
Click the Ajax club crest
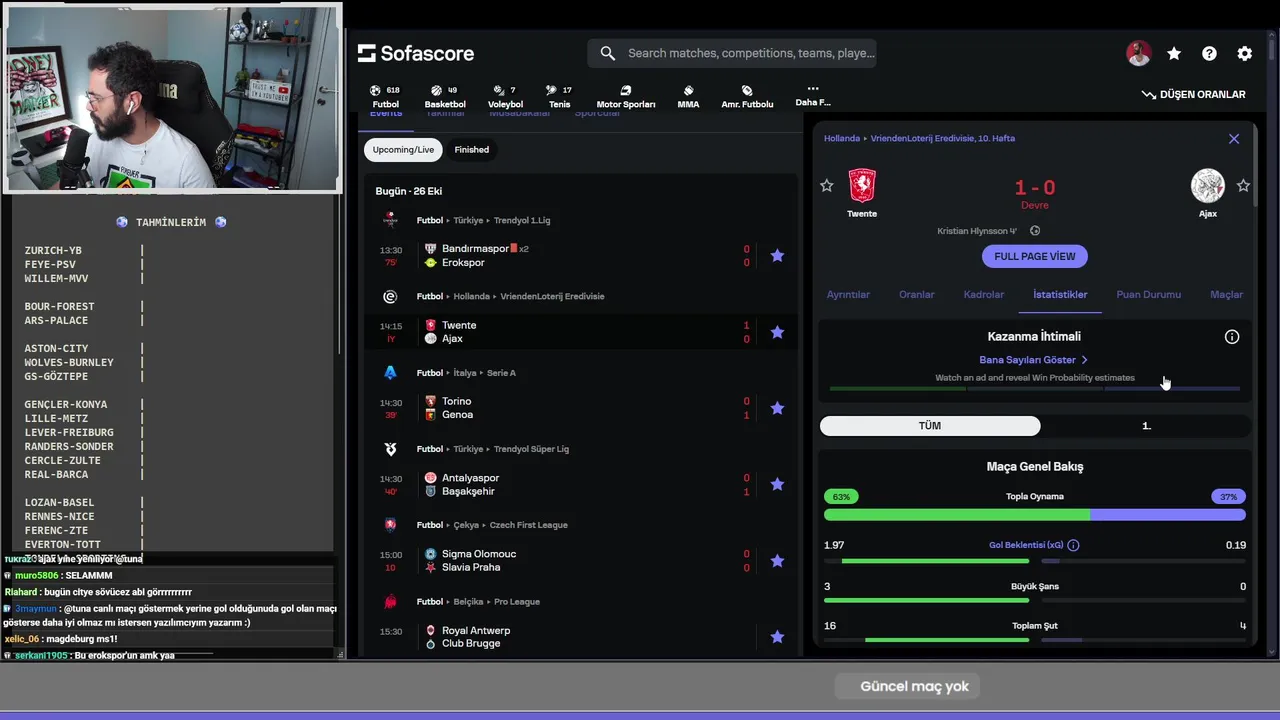1208,186
